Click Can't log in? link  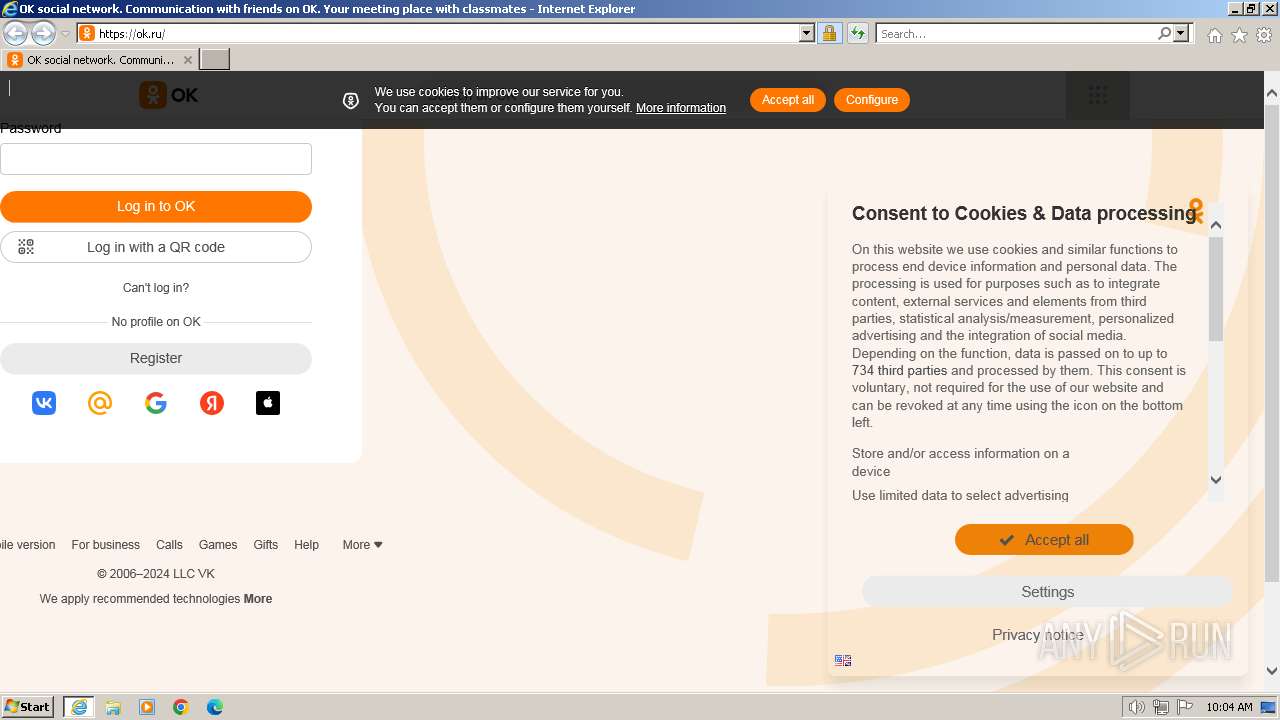pos(156,288)
